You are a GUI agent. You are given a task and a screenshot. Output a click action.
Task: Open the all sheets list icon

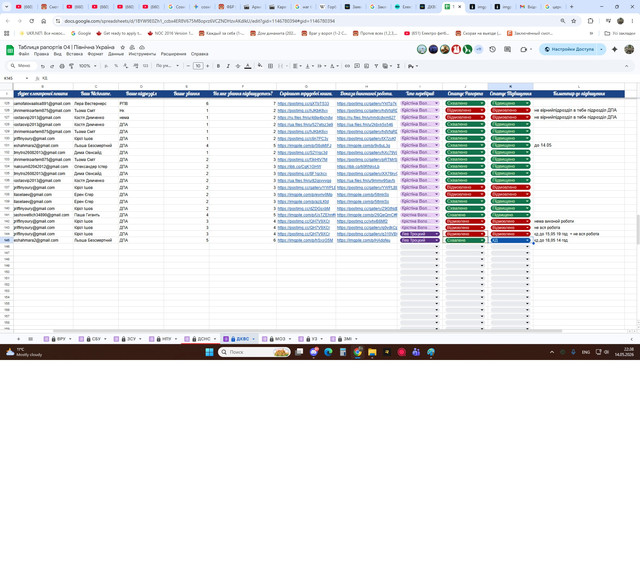click(31, 339)
